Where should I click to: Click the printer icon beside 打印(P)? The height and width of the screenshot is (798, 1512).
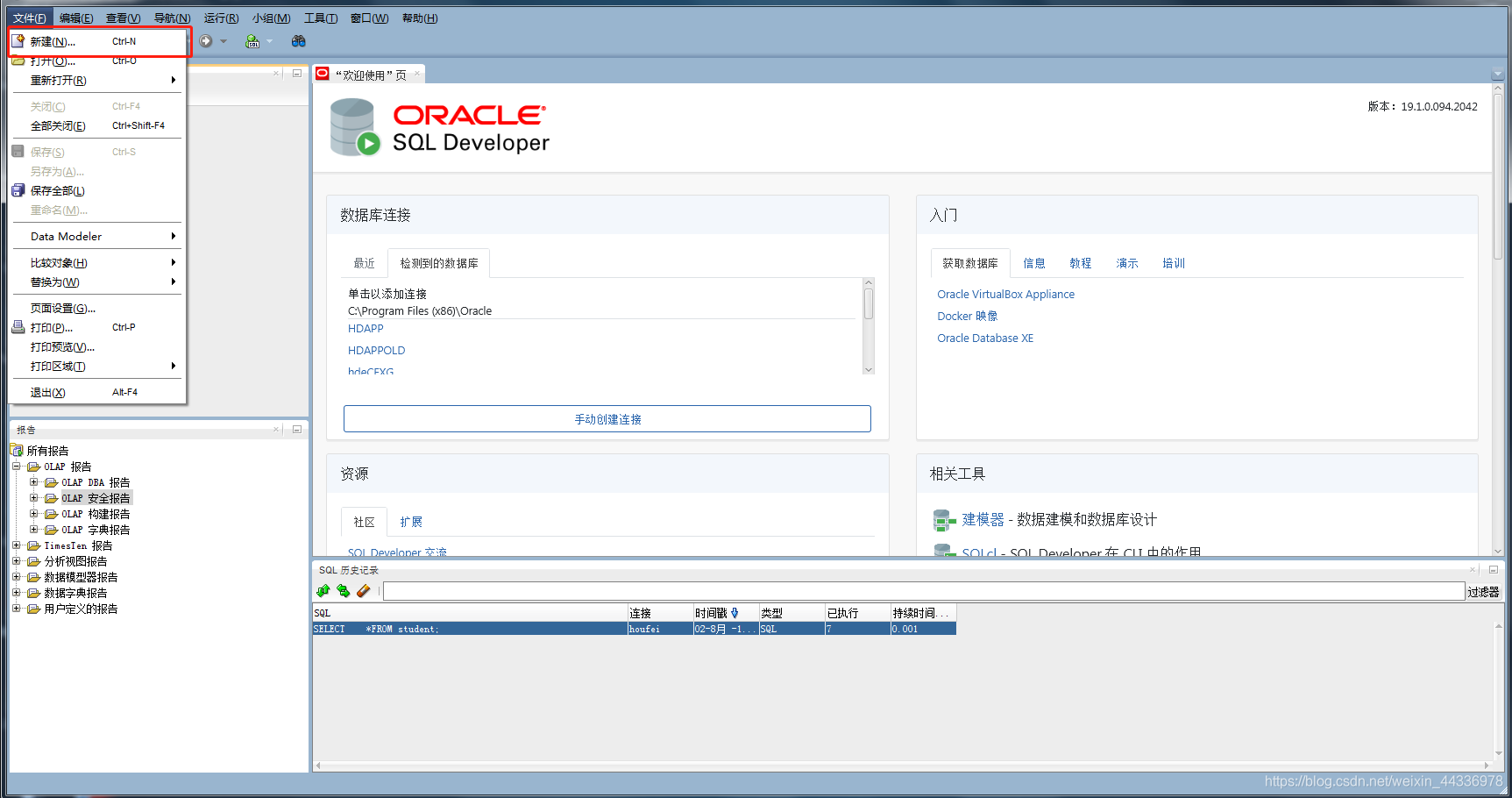tap(18, 327)
